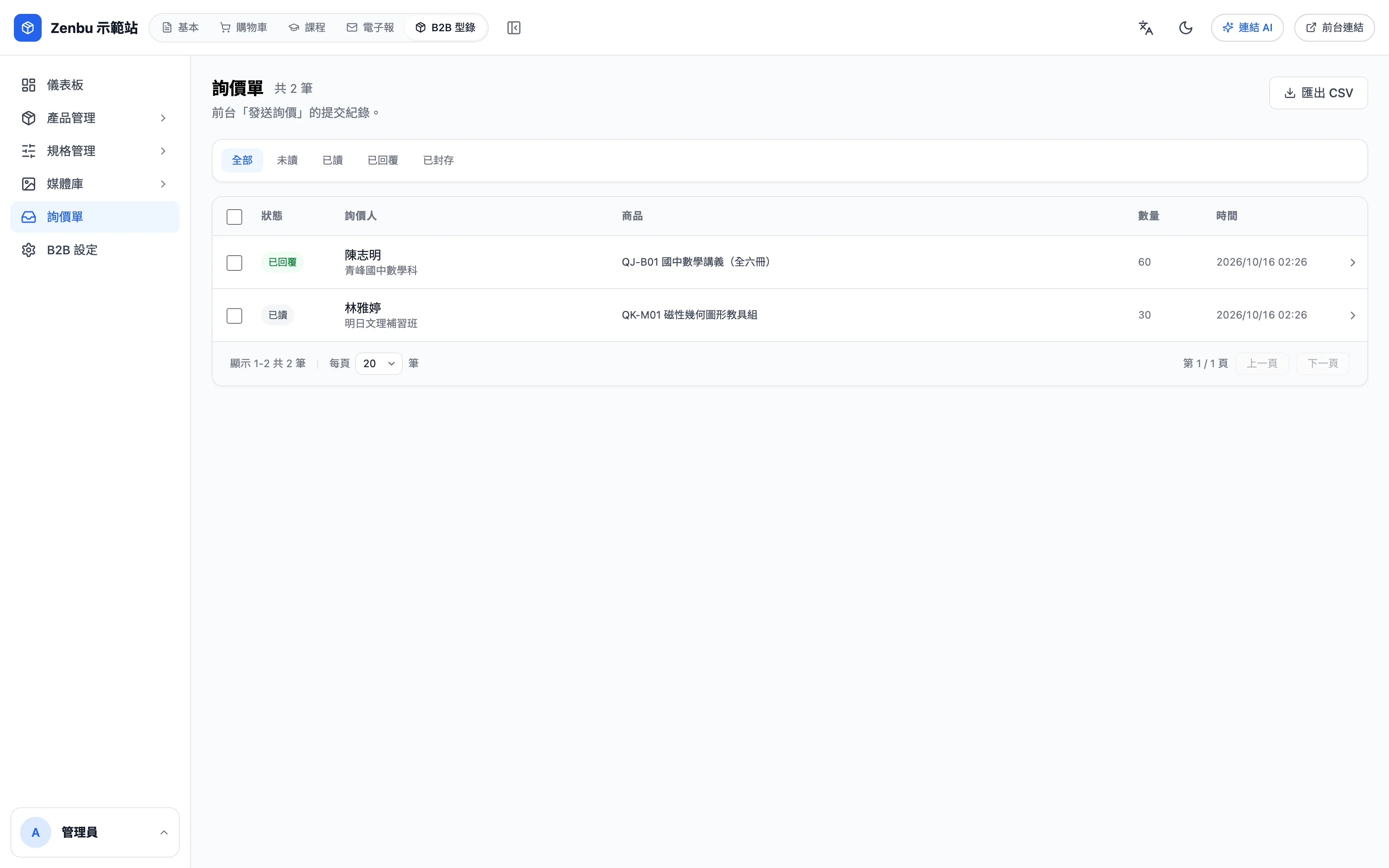Open the language translate icon
The height and width of the screenshot is (868, 1389).
click(x=1145, y=27)
